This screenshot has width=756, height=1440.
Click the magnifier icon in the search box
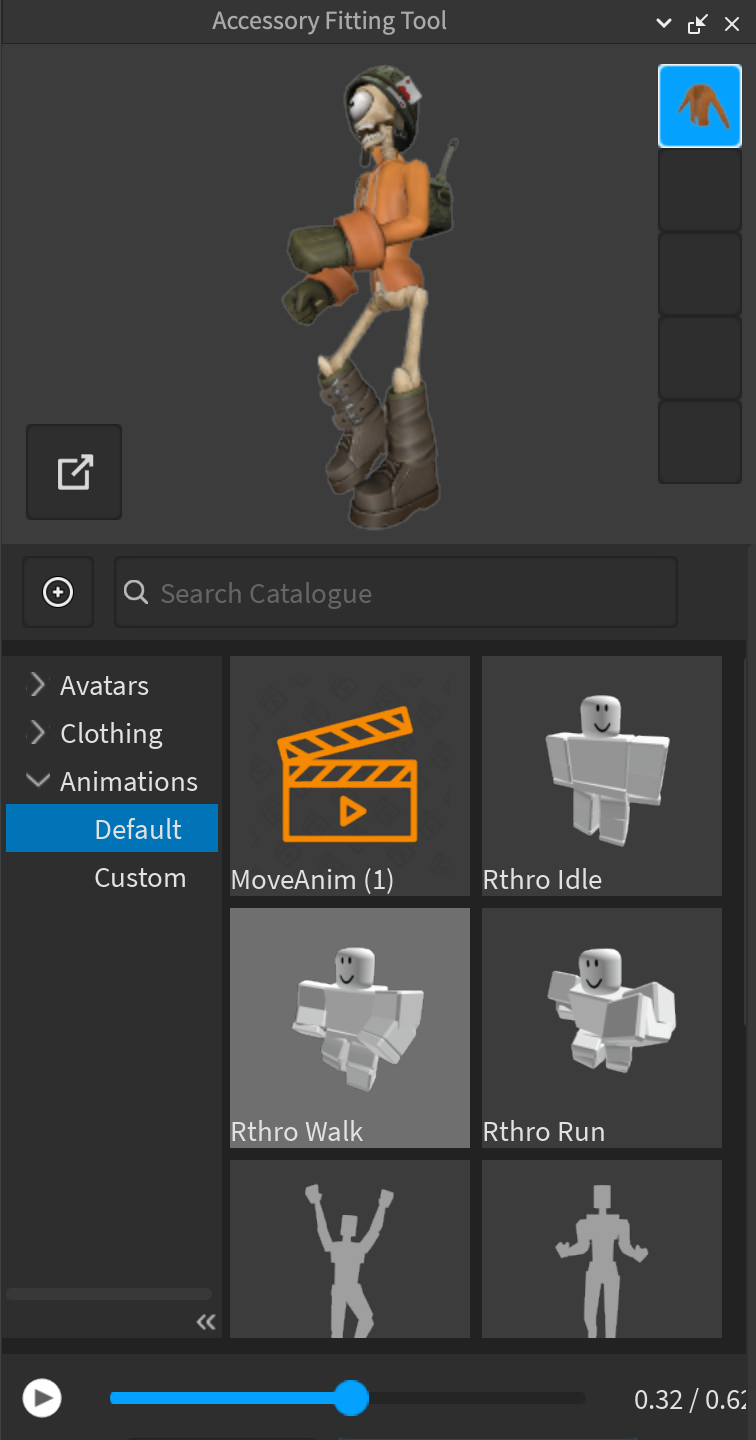(137, 592)
